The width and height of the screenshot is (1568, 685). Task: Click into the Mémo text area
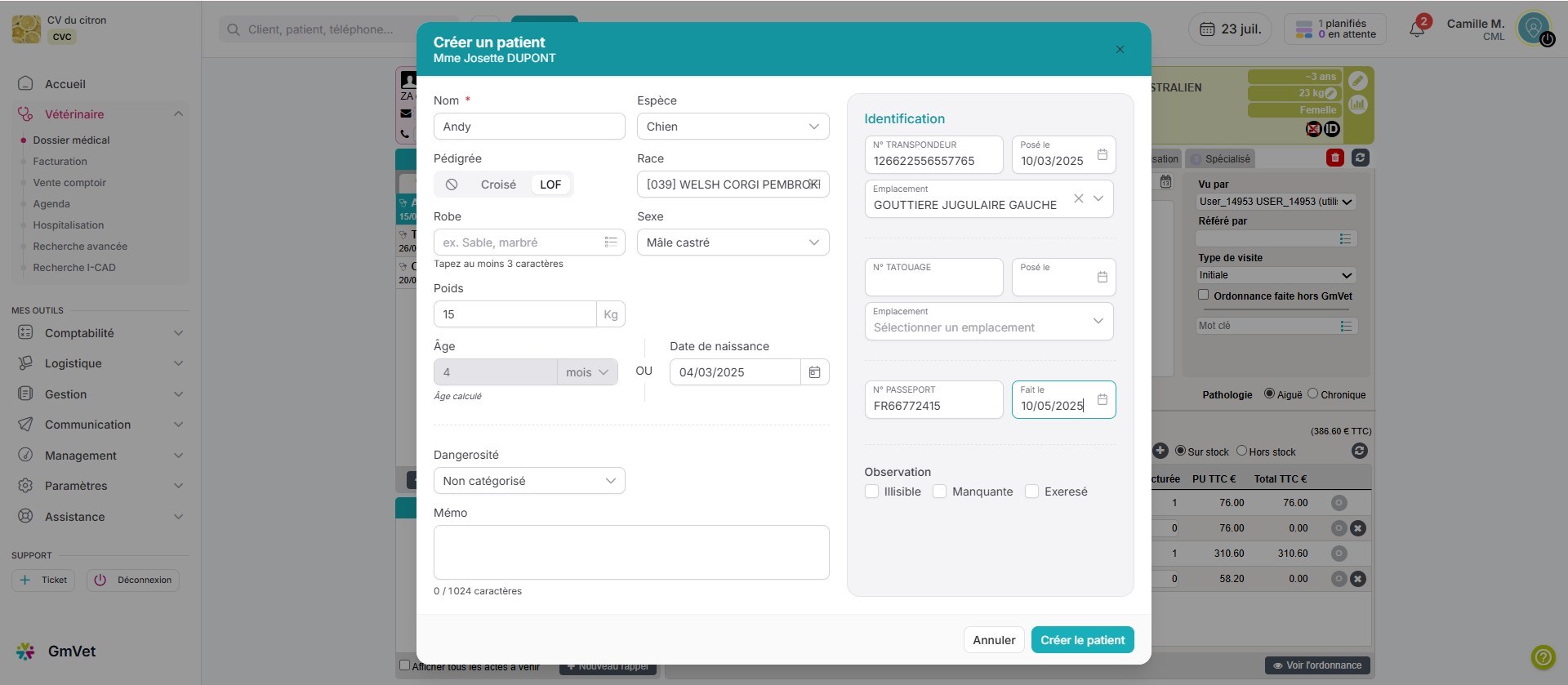click(x=630, y=552)
